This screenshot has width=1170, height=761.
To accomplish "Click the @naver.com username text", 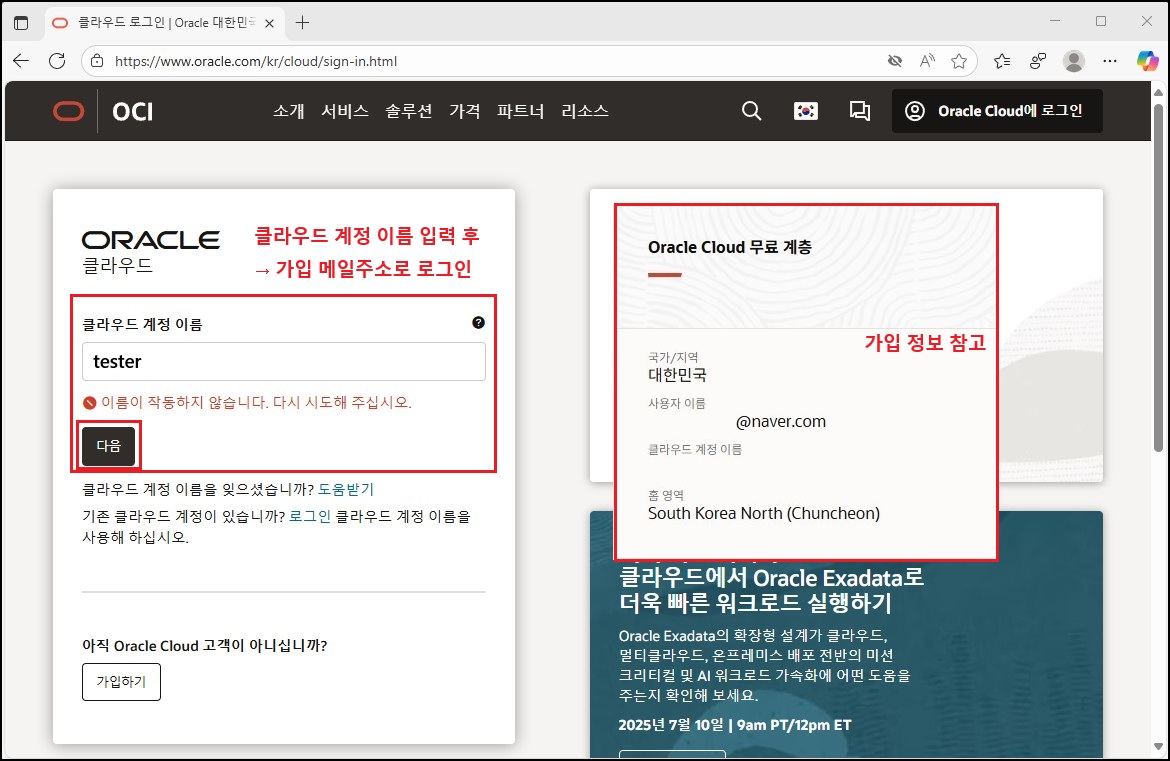I will [780, 422].
